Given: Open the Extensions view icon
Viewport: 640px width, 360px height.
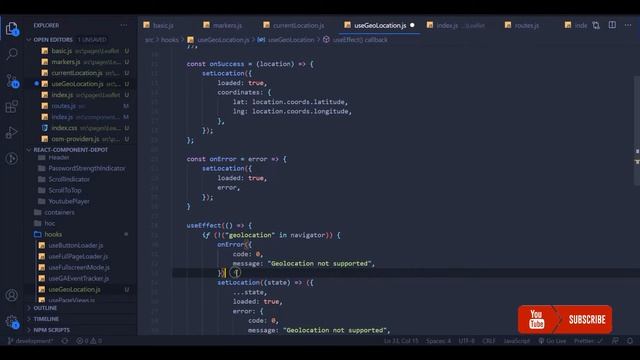Looking at the screenshot, I should click(12, 107).
